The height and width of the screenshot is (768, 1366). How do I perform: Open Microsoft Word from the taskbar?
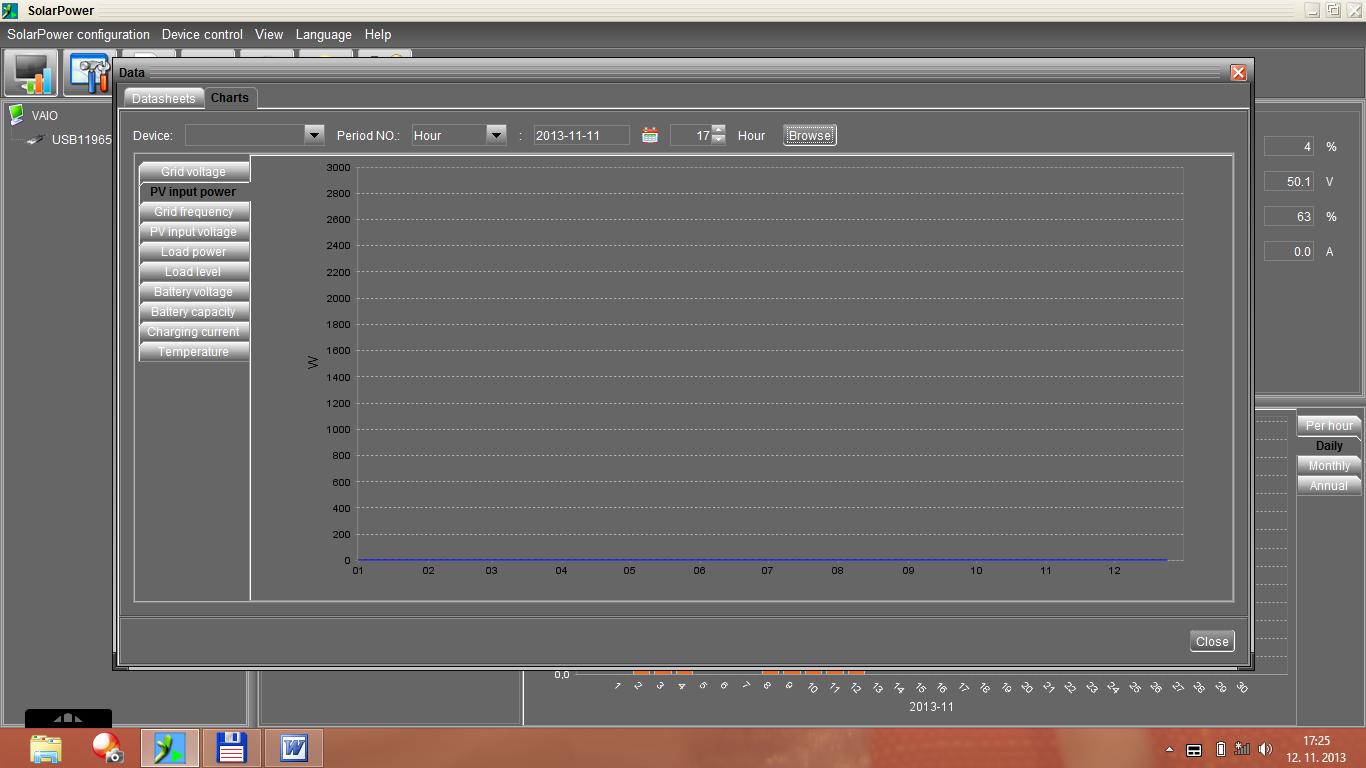pos(293,747)
